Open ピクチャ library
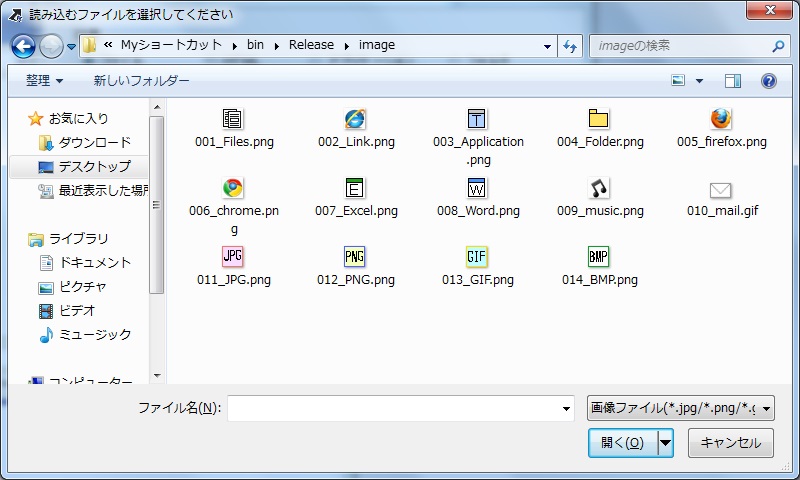 [72, 287]
